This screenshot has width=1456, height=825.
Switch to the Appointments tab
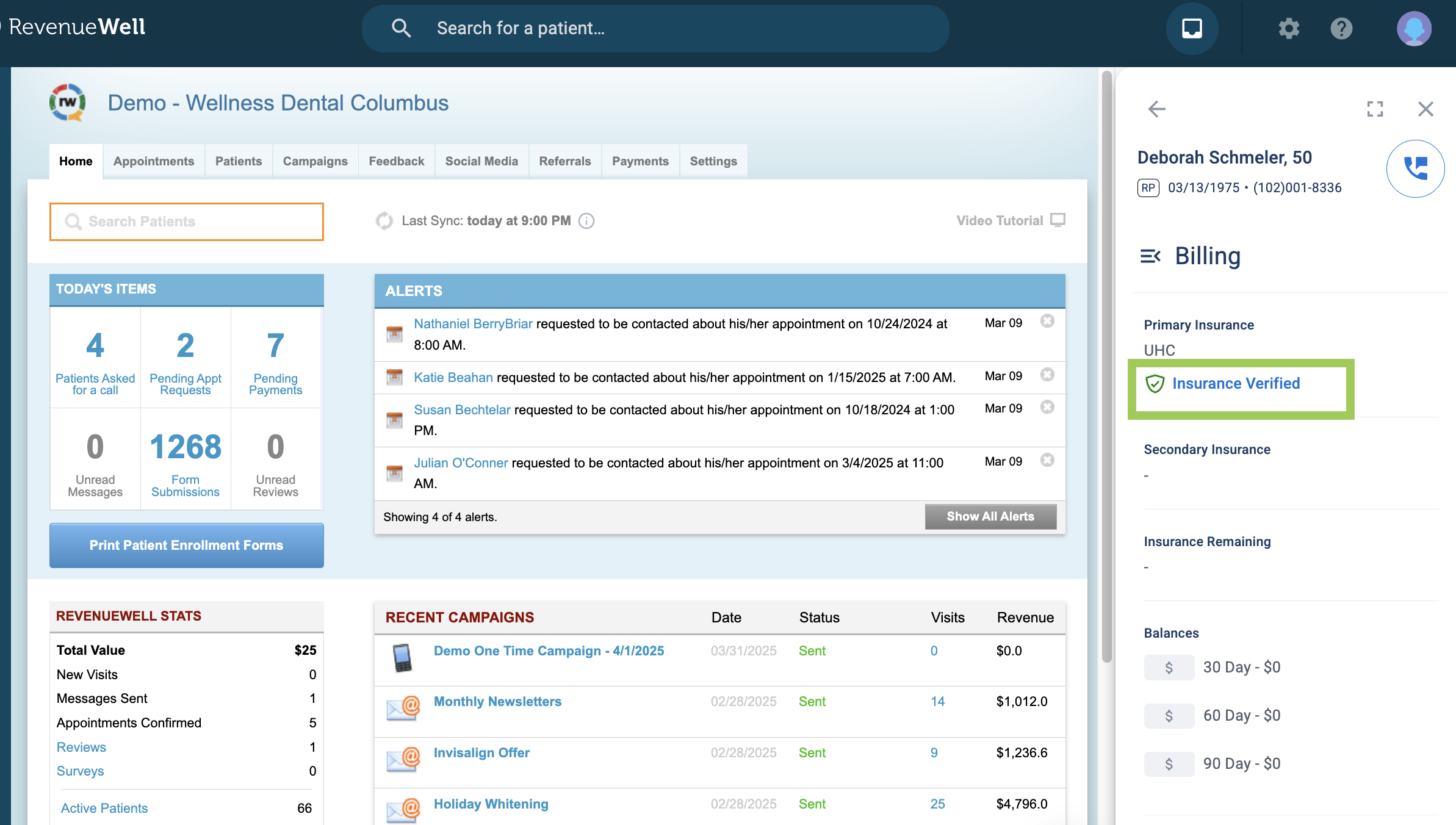tap(154, 161)
